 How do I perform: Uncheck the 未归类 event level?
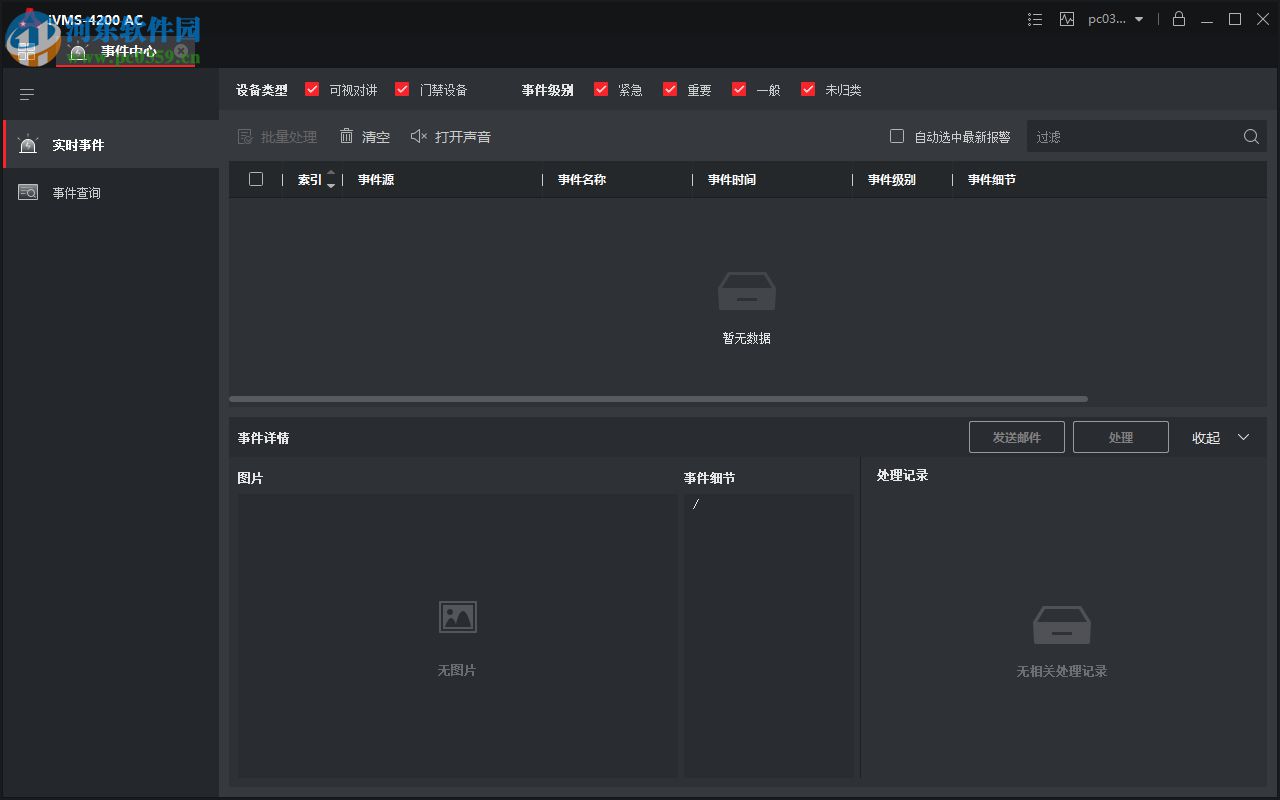coord(808,89)
